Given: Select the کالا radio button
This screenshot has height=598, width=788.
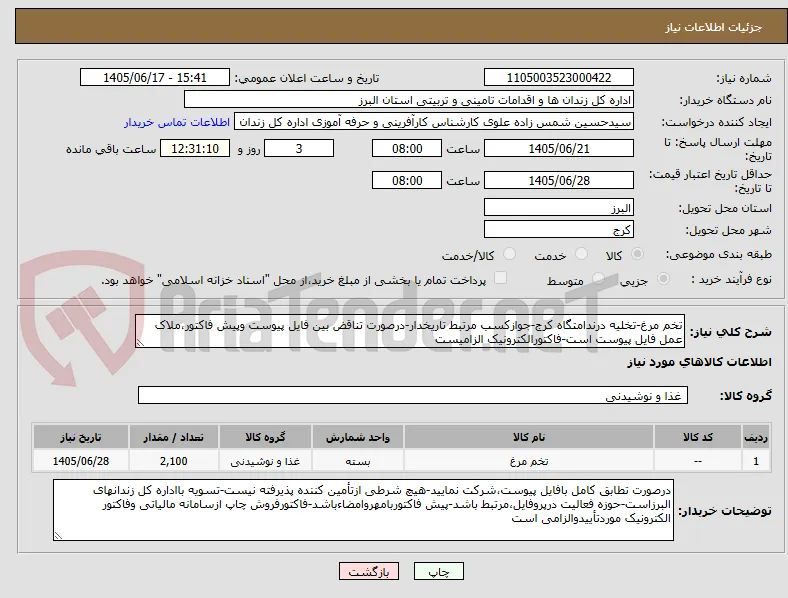Looking at the screenshot, I should click(x=637, y=254).
